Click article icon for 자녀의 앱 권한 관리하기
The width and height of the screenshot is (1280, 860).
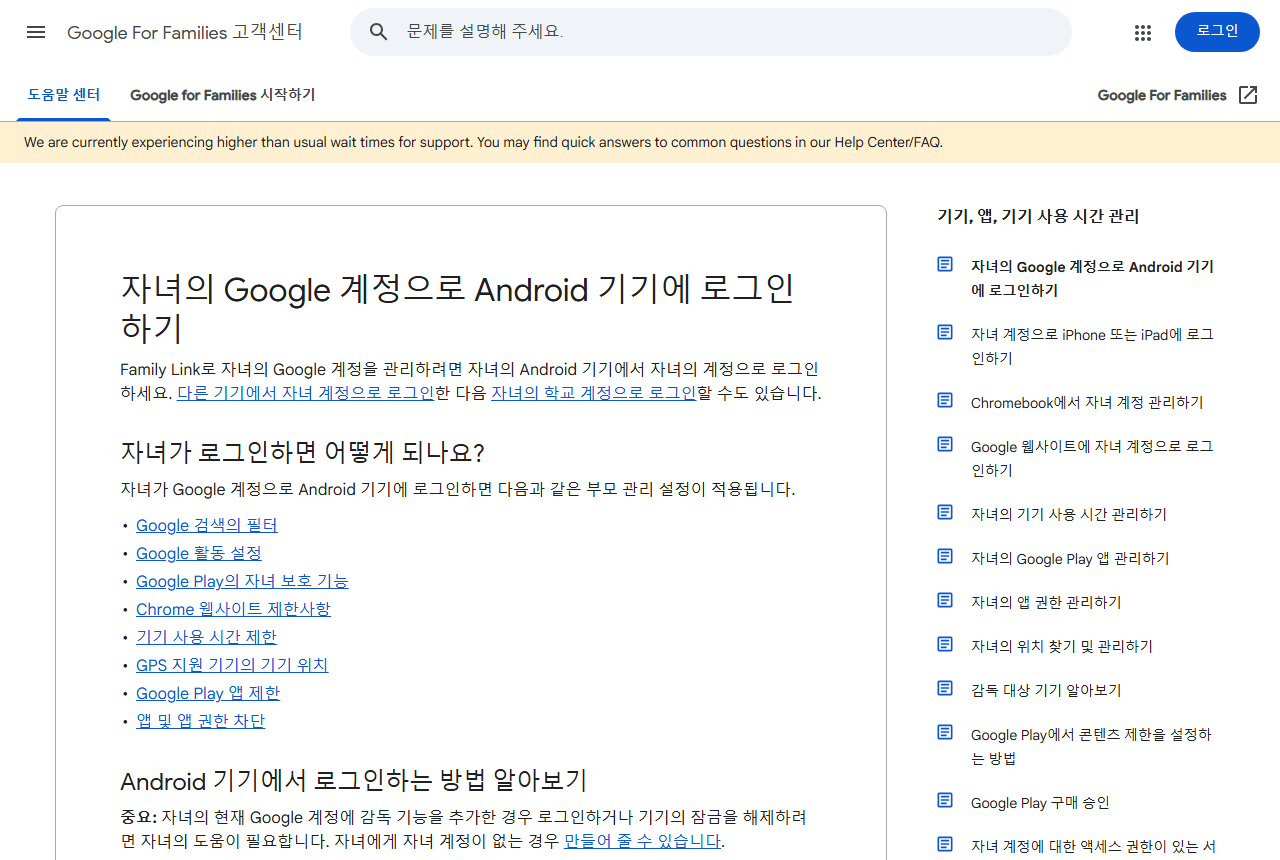click(945, 601)
